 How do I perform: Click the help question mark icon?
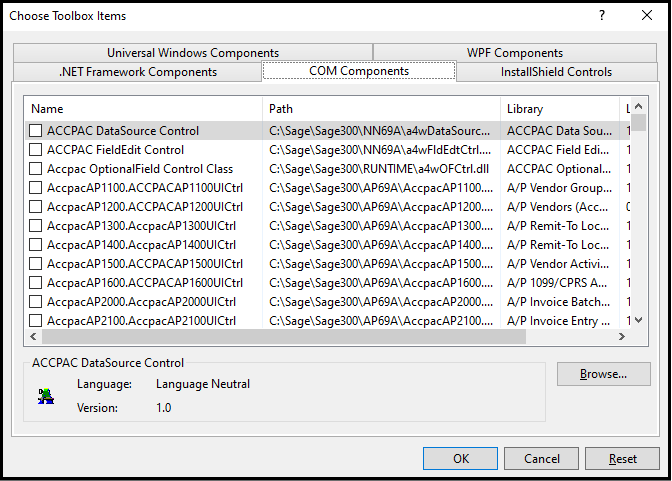[x=602, y=15]
